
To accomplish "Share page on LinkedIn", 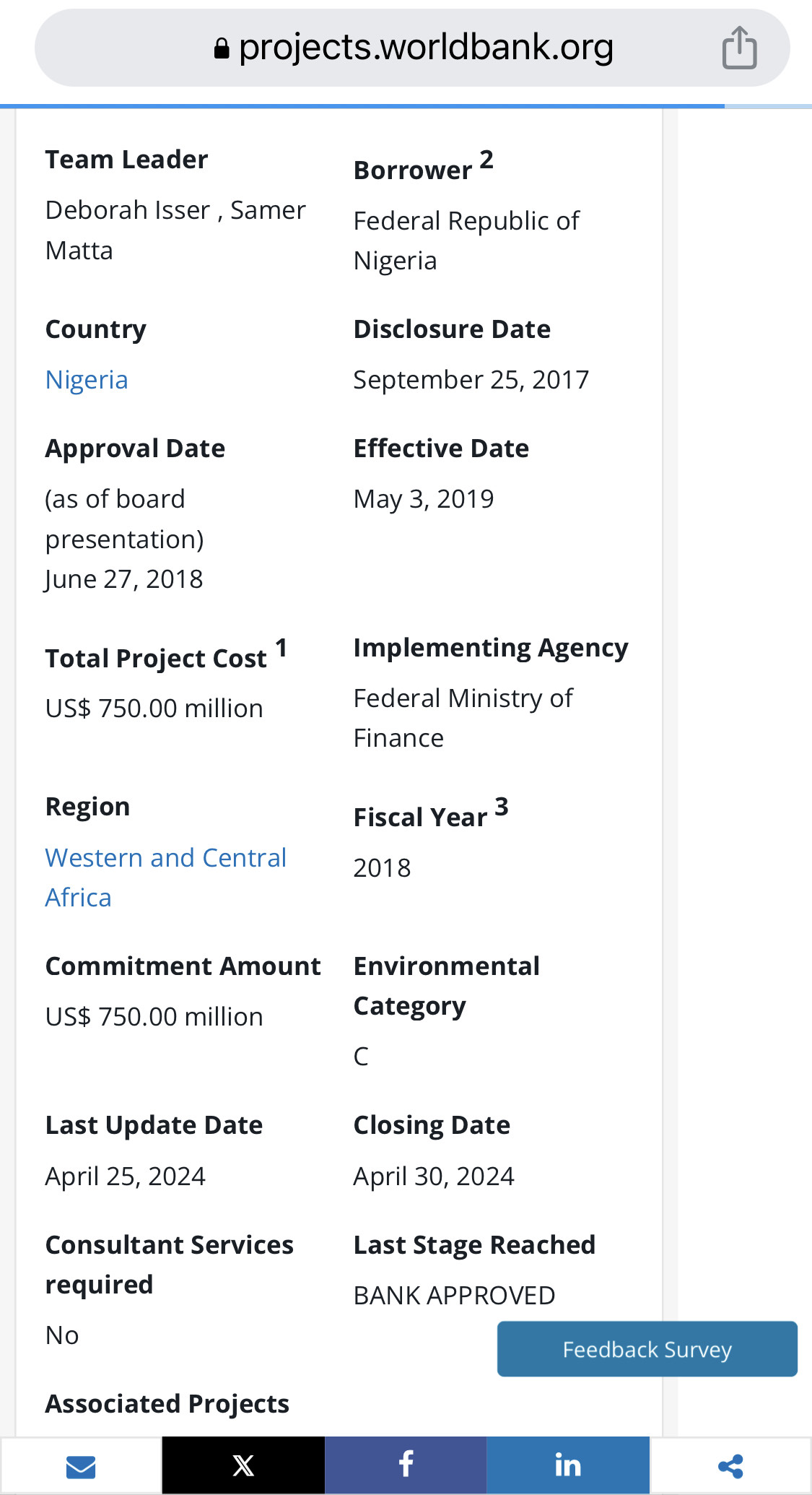I will (568, 1465).
